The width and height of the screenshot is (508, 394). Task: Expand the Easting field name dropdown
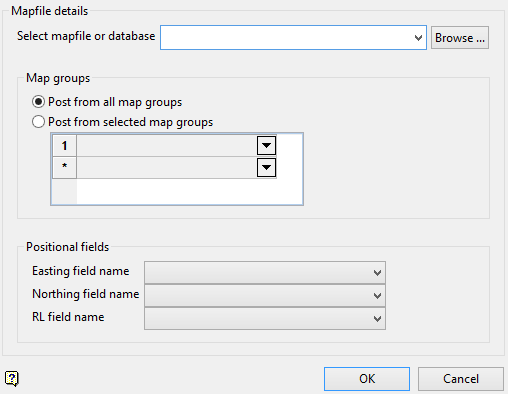(x=377, y=273)
